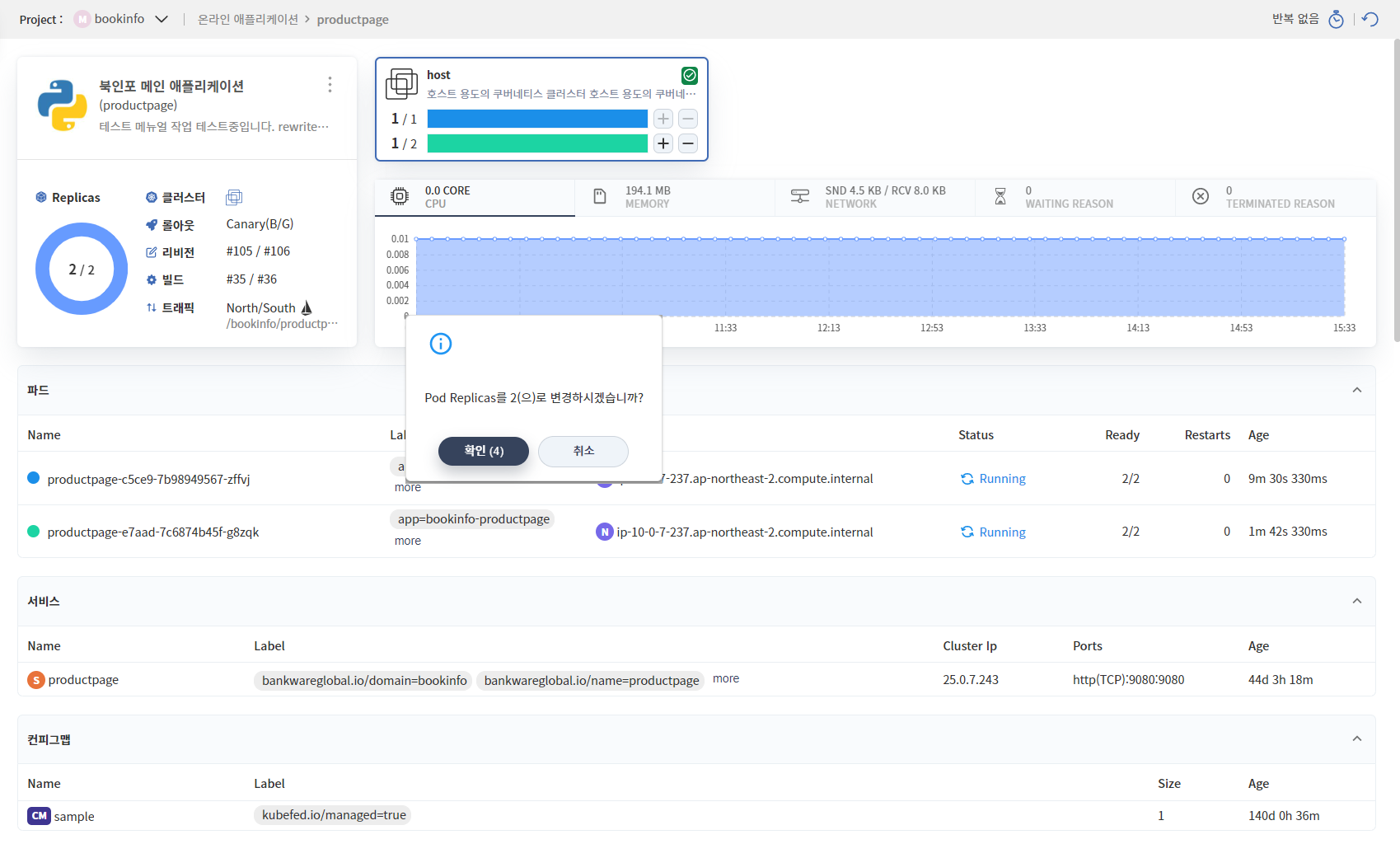Click the hourglass waiting icon
The width and height of the screenshot is (1400, 844).
tap(1000, 196)
